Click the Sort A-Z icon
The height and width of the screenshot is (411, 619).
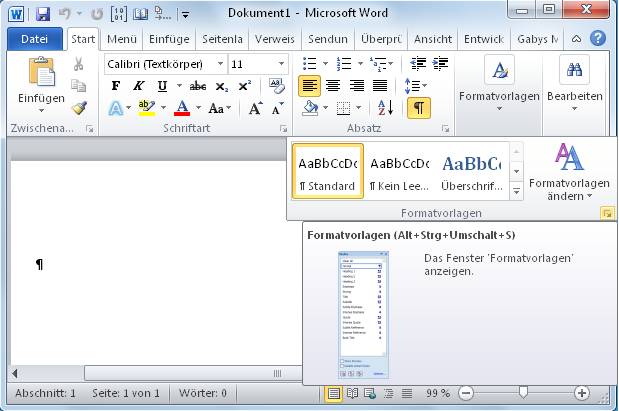(385, 108)
